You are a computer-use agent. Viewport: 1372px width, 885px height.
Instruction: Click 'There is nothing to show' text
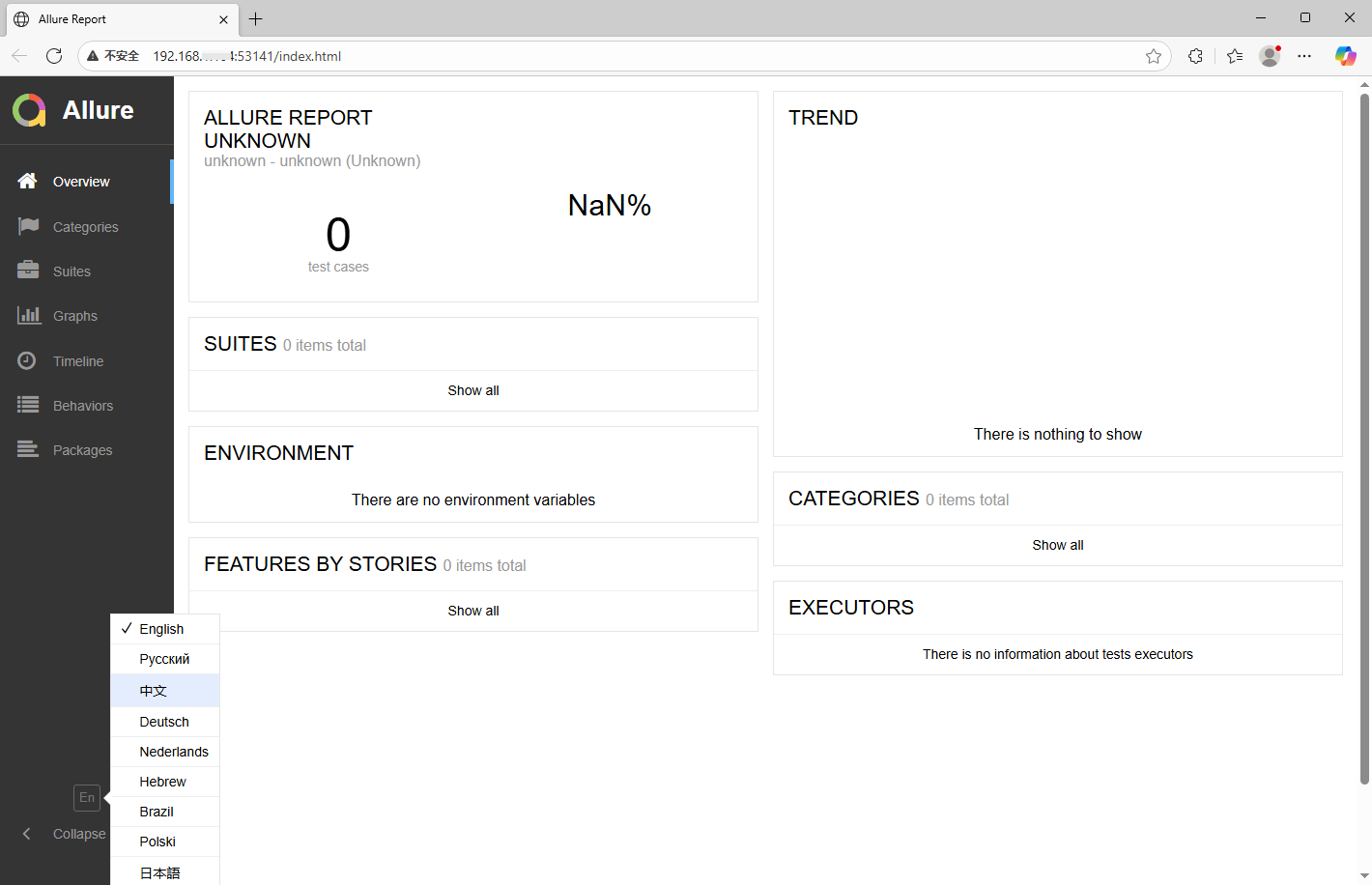click(1058, 434)
